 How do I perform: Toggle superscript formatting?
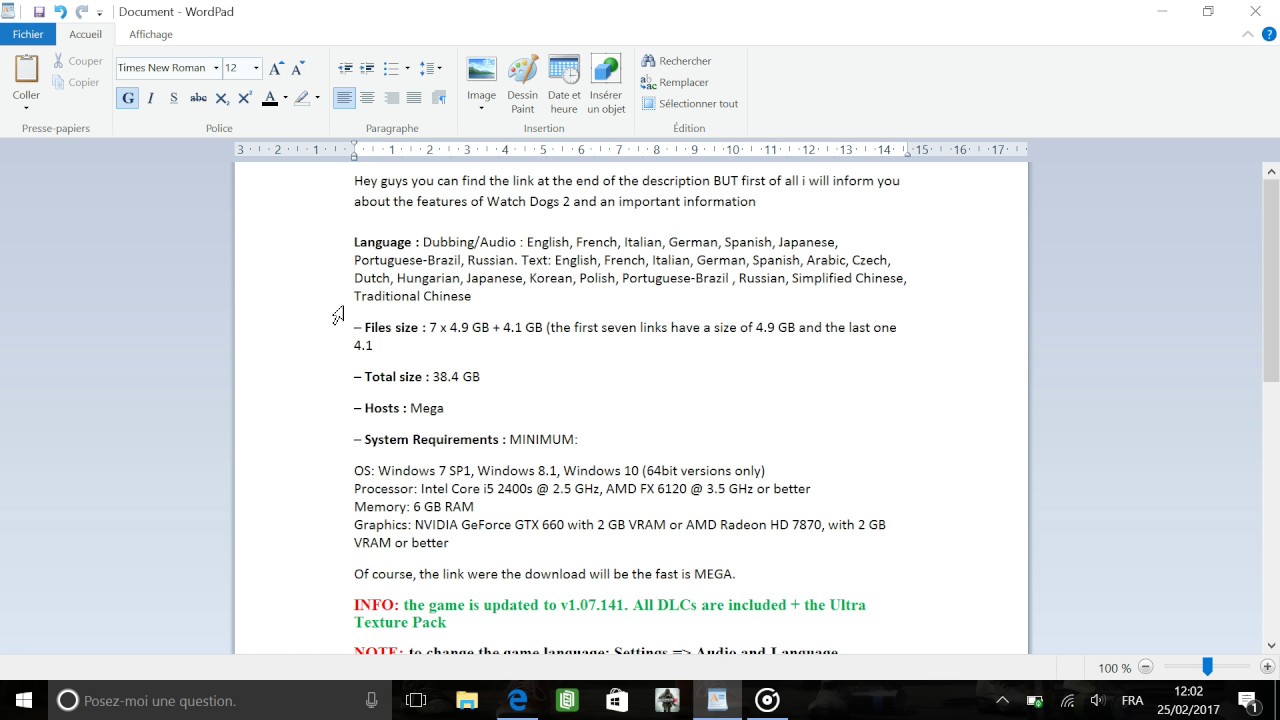click(244, 98)
